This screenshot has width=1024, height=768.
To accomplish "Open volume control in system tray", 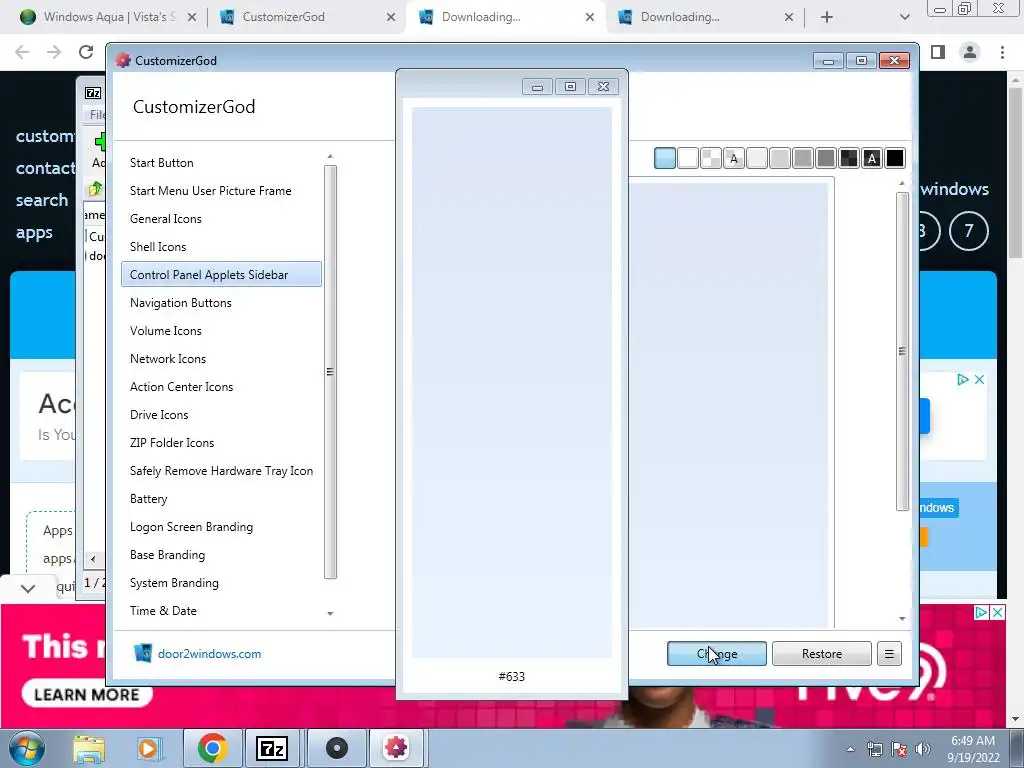I will [922, 749].
